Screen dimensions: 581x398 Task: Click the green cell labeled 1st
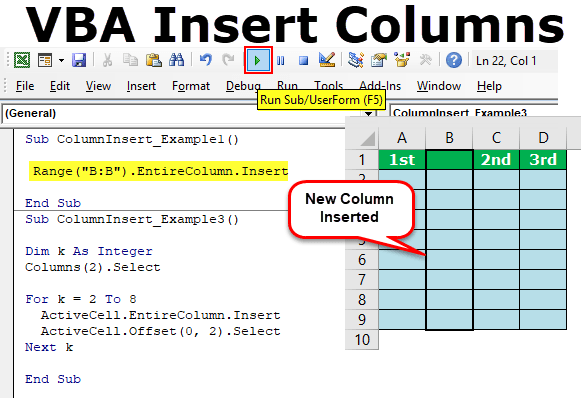pyautogui.click(x=402, y=160)
